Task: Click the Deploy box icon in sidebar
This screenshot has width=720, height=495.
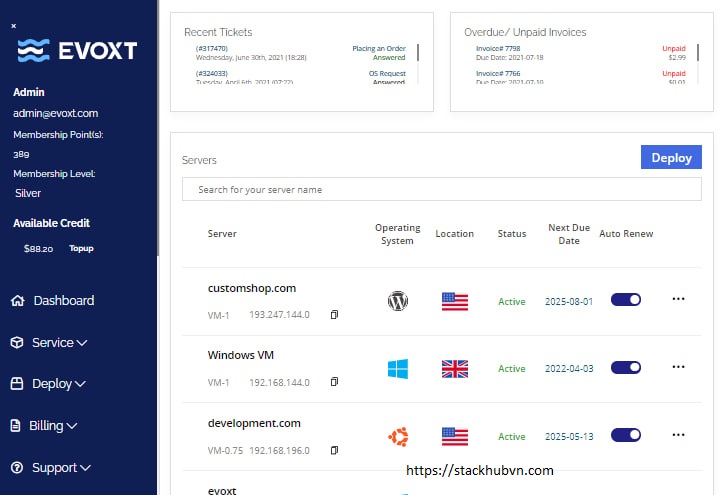Action: tap(17, 383)
